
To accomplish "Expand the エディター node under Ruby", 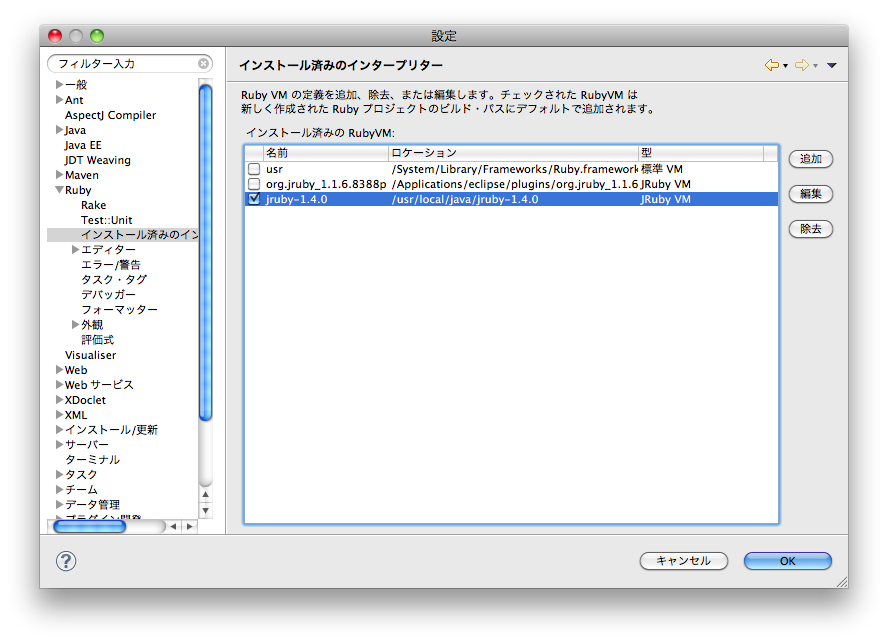I will (x=75, y=249).
